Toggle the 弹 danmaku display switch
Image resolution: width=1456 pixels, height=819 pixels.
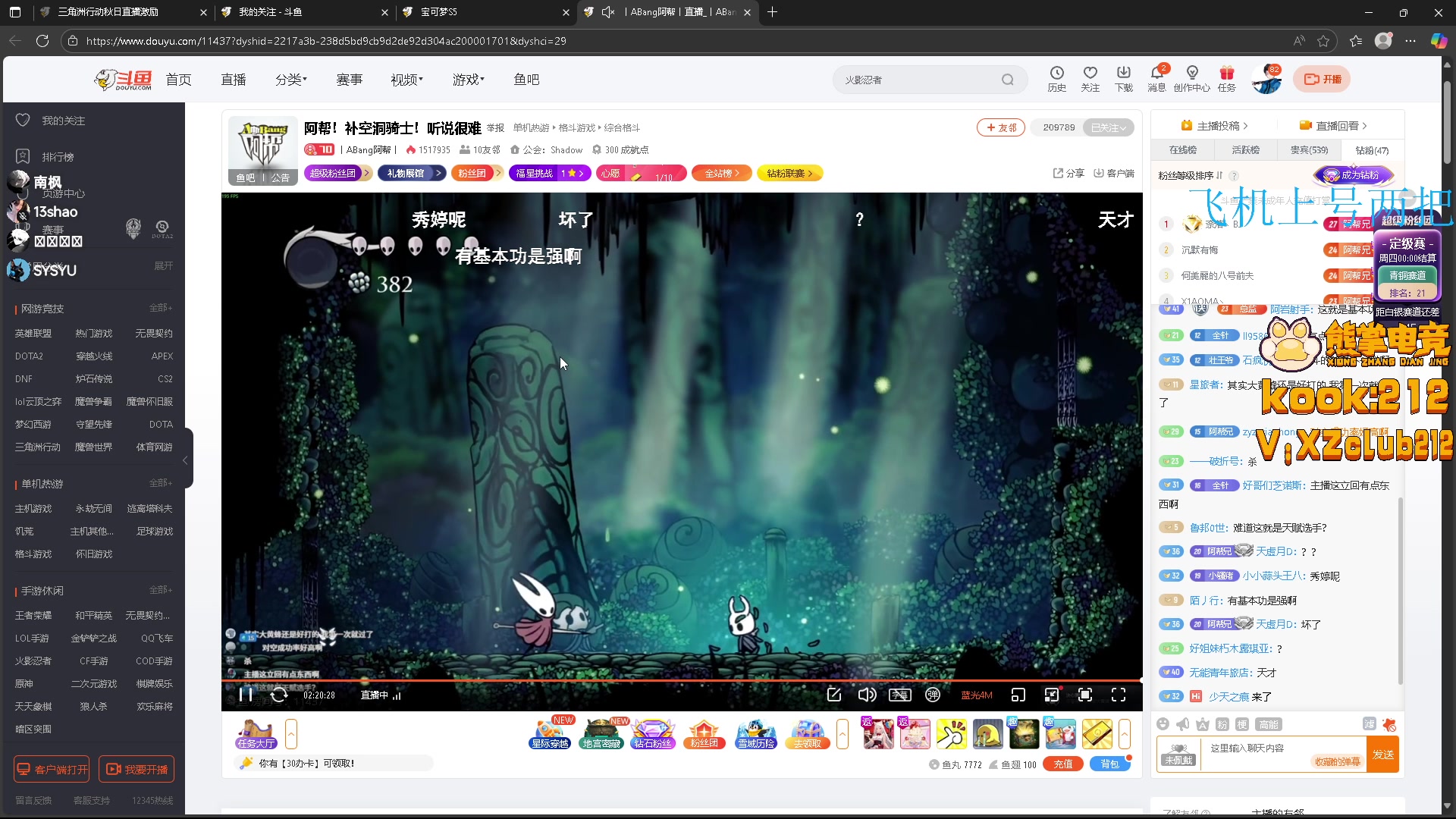[933, 695]
